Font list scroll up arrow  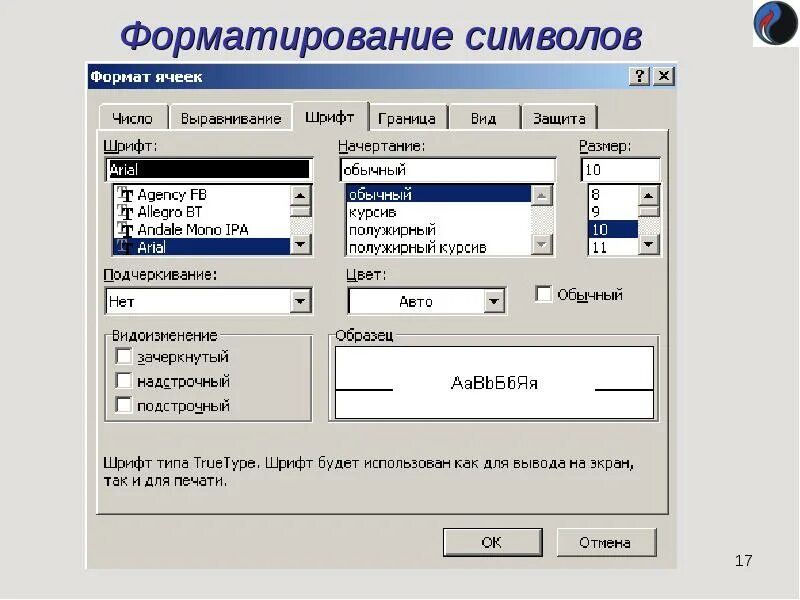coord(301,195)
